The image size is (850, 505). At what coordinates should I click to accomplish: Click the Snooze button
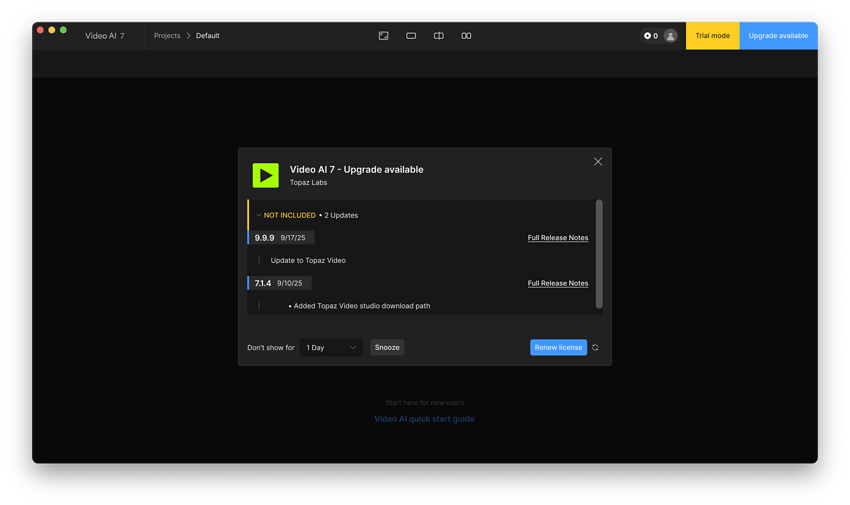[x=387, y=347]
